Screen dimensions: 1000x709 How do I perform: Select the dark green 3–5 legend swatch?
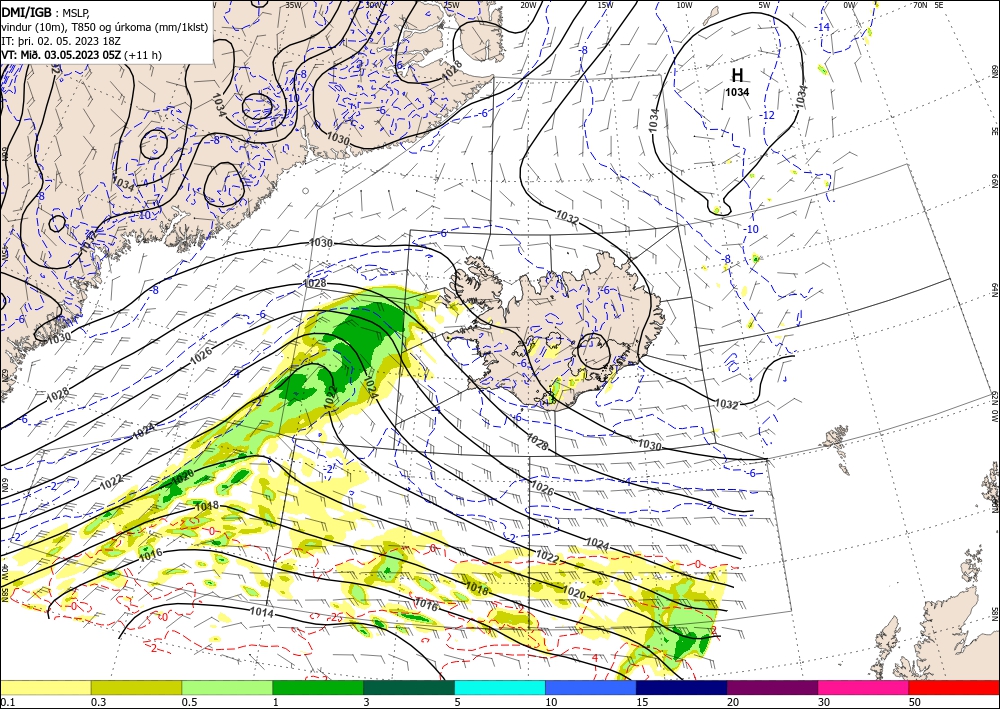tap(409, 687)
